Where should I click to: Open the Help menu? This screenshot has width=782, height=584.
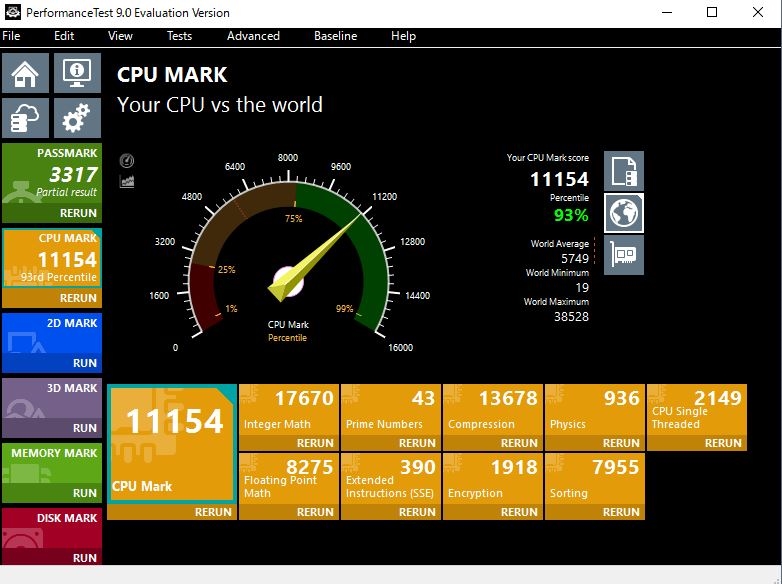point(403,36)
